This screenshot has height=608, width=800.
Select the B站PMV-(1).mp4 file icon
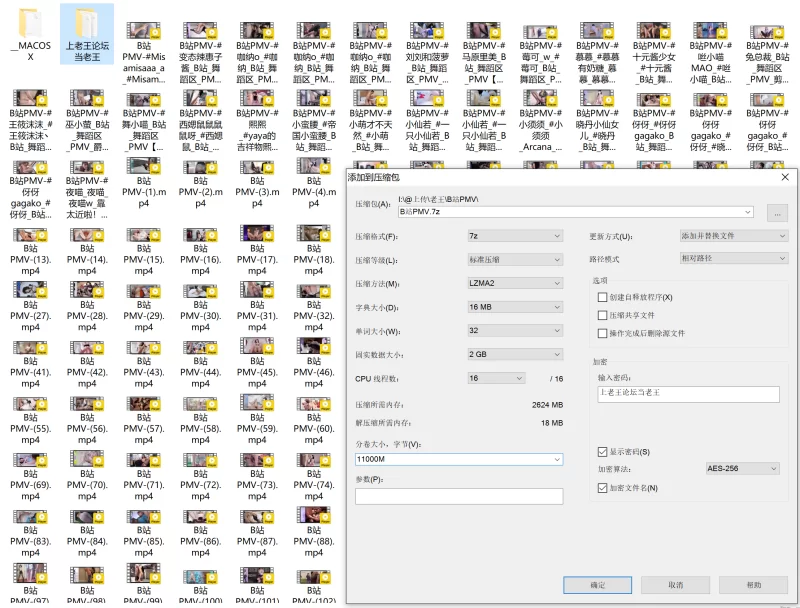[143, 166]
